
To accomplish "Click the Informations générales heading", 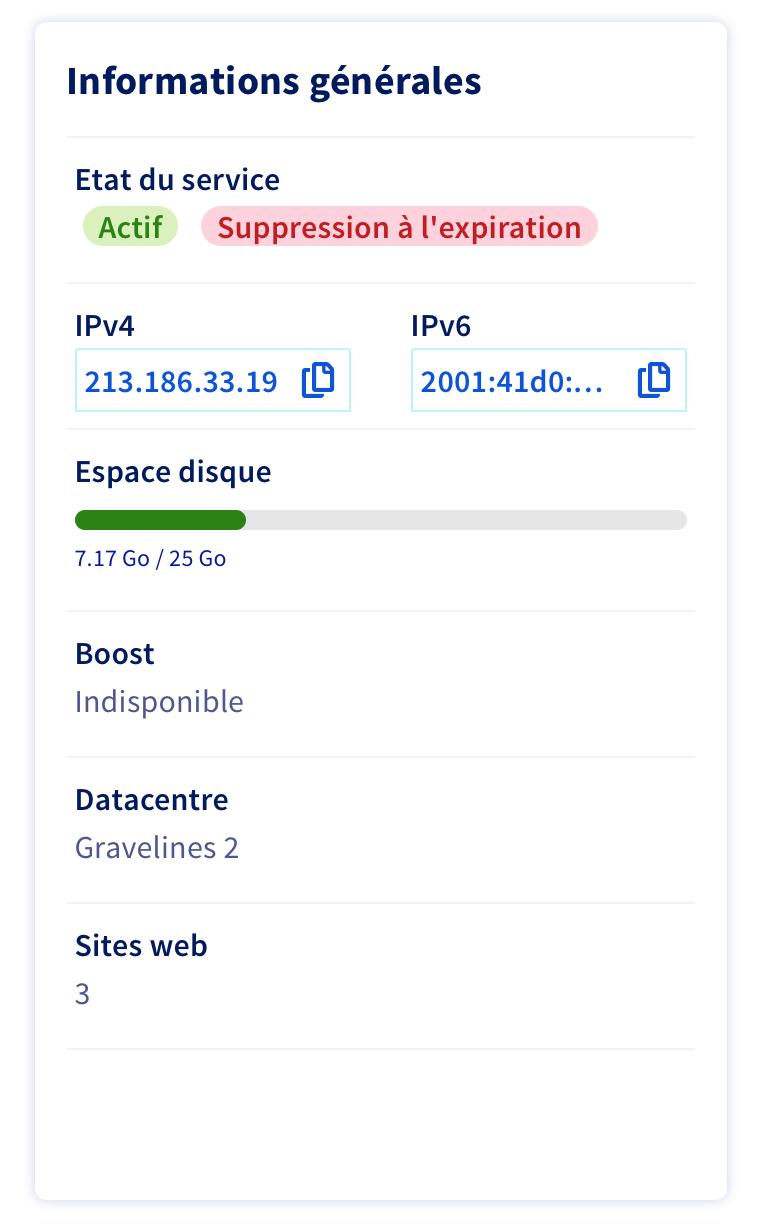I will (x=274, y=81).
